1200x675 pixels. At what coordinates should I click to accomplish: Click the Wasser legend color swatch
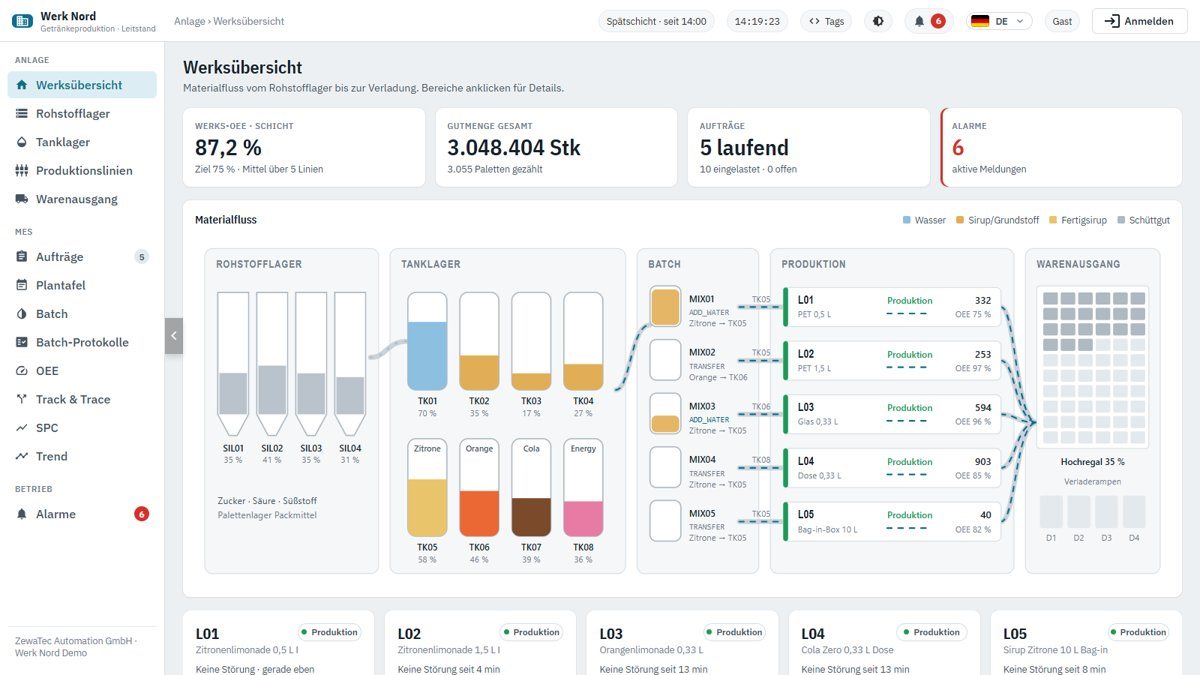(907, 220)
